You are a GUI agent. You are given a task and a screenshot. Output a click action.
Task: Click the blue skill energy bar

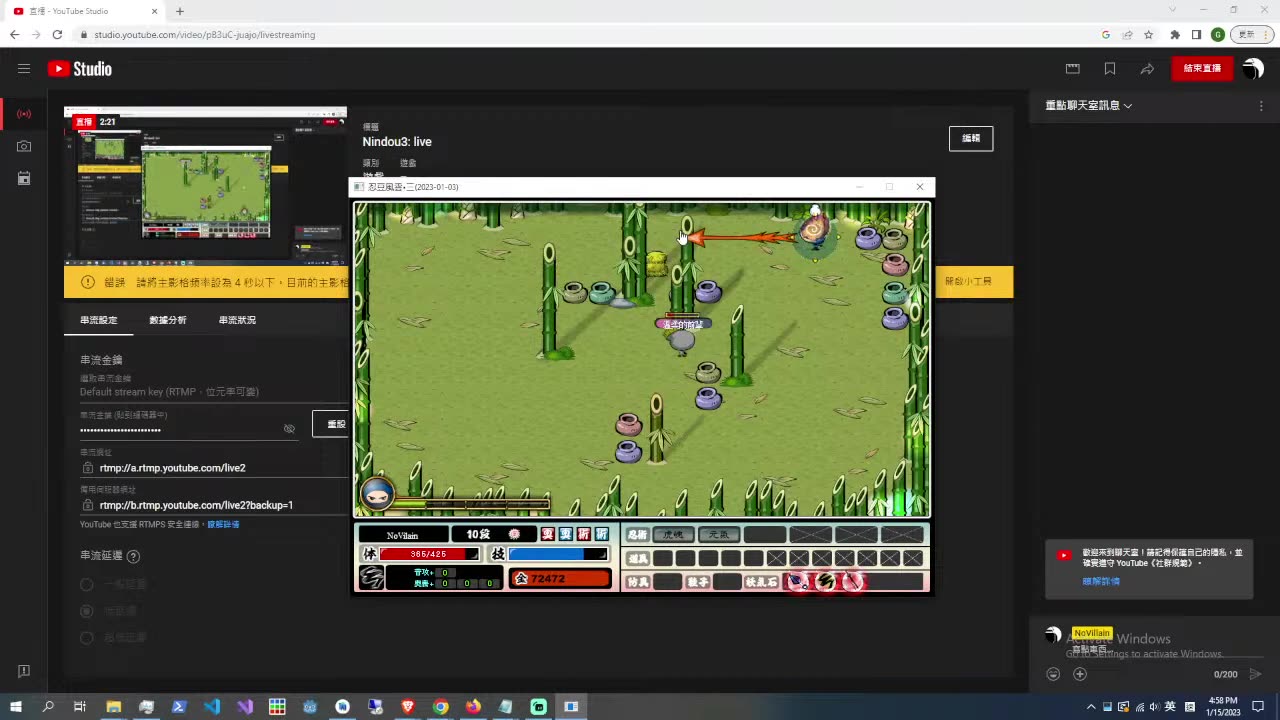558,554
